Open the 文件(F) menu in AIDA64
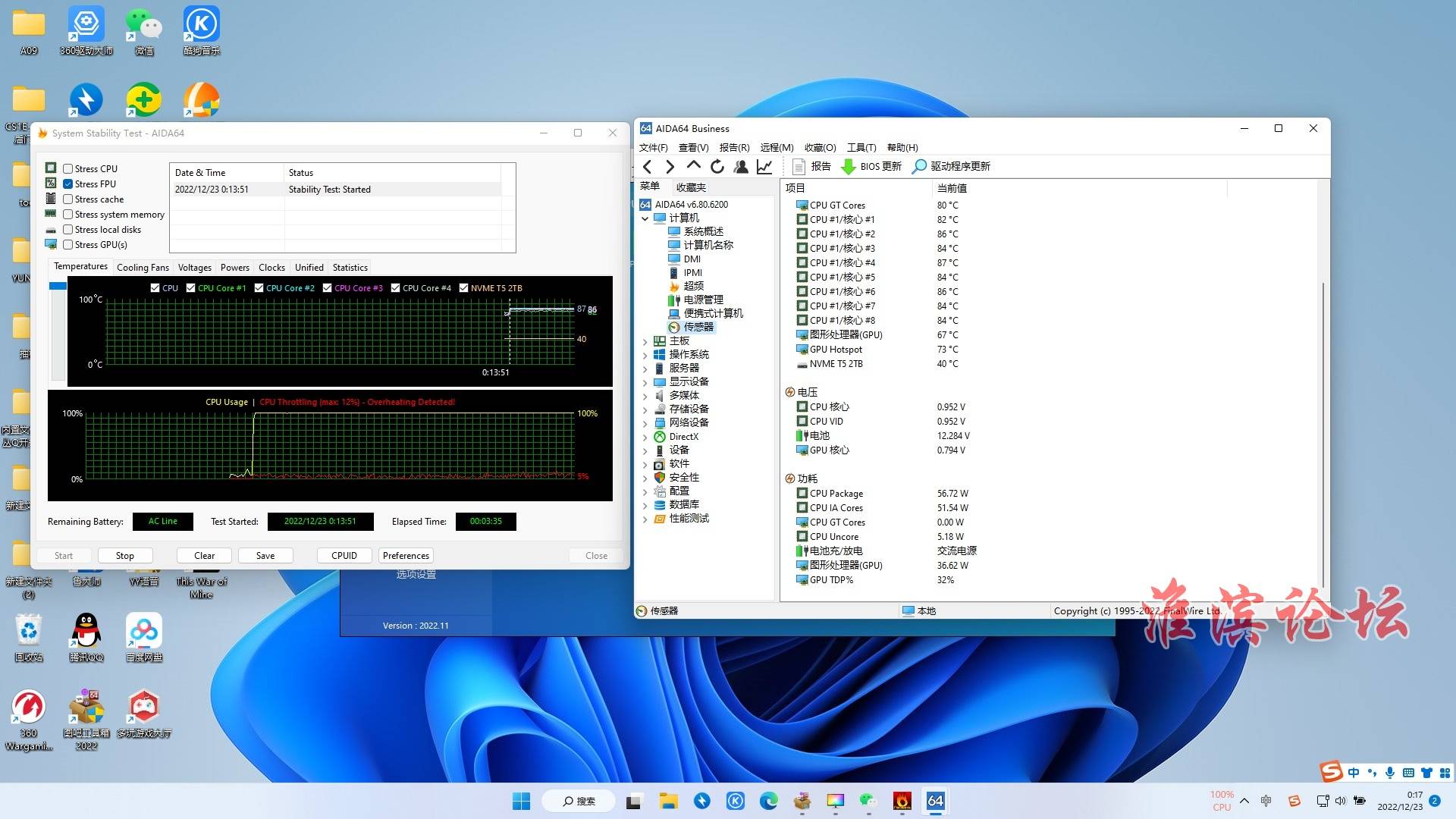The image size is (1456, 819). [654, 148]
